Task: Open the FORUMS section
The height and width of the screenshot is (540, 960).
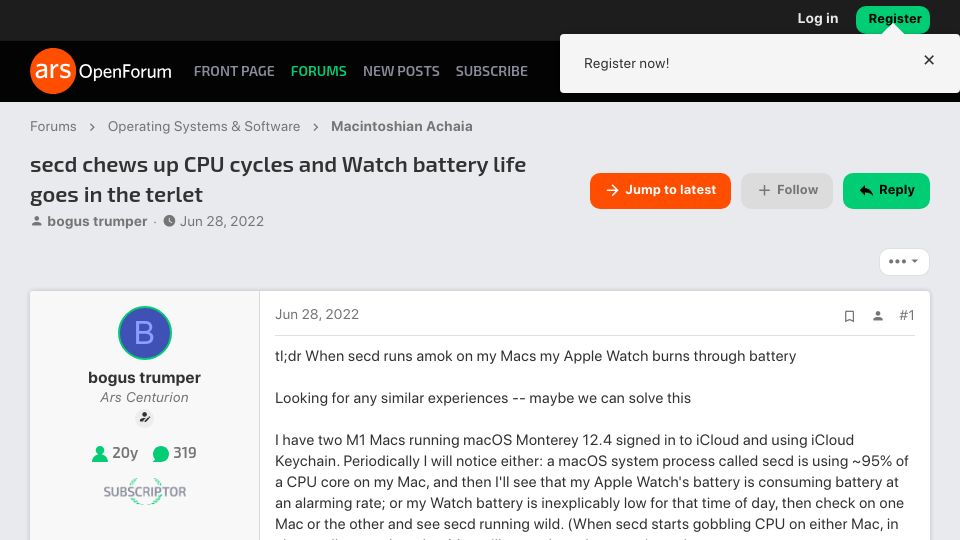Action: tap(318, 71)
